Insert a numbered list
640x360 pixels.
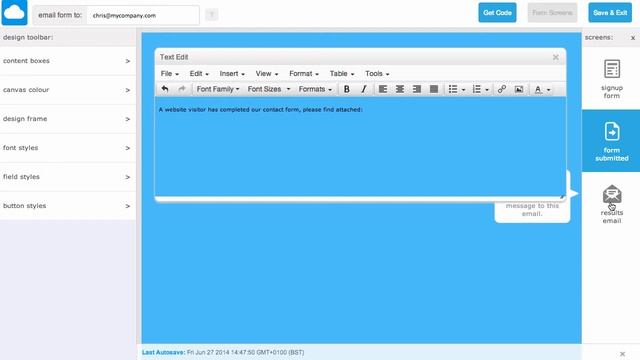point(476,89)
